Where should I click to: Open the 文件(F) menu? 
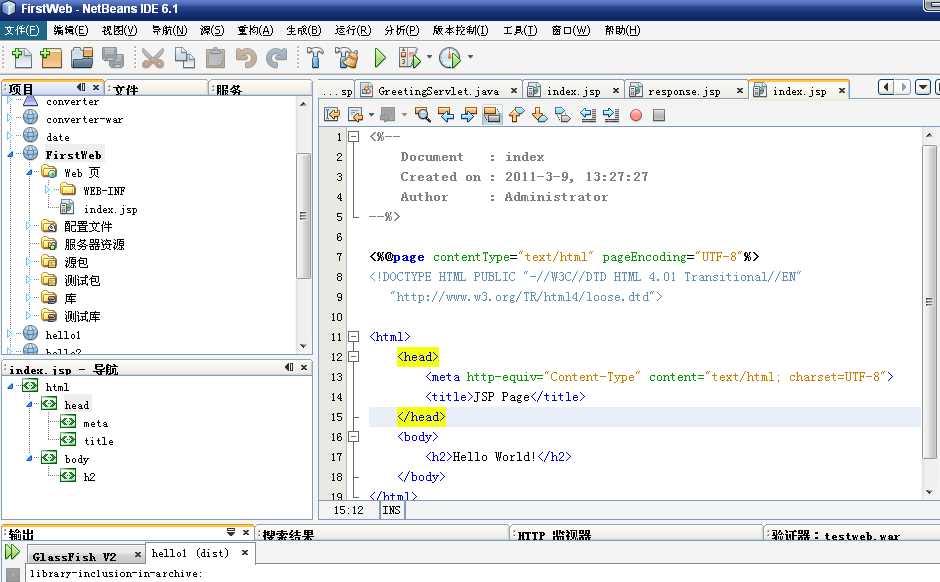pyautogui.click(x=22, y=30)
